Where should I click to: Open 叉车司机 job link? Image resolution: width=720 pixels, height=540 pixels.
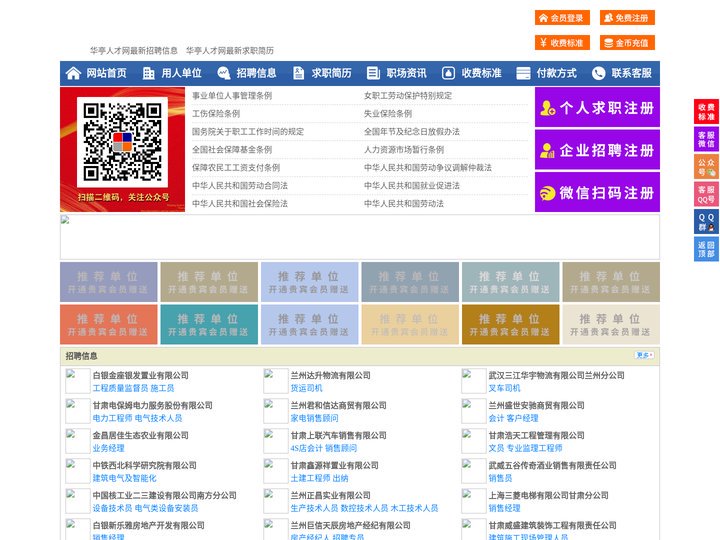[504, 388]
